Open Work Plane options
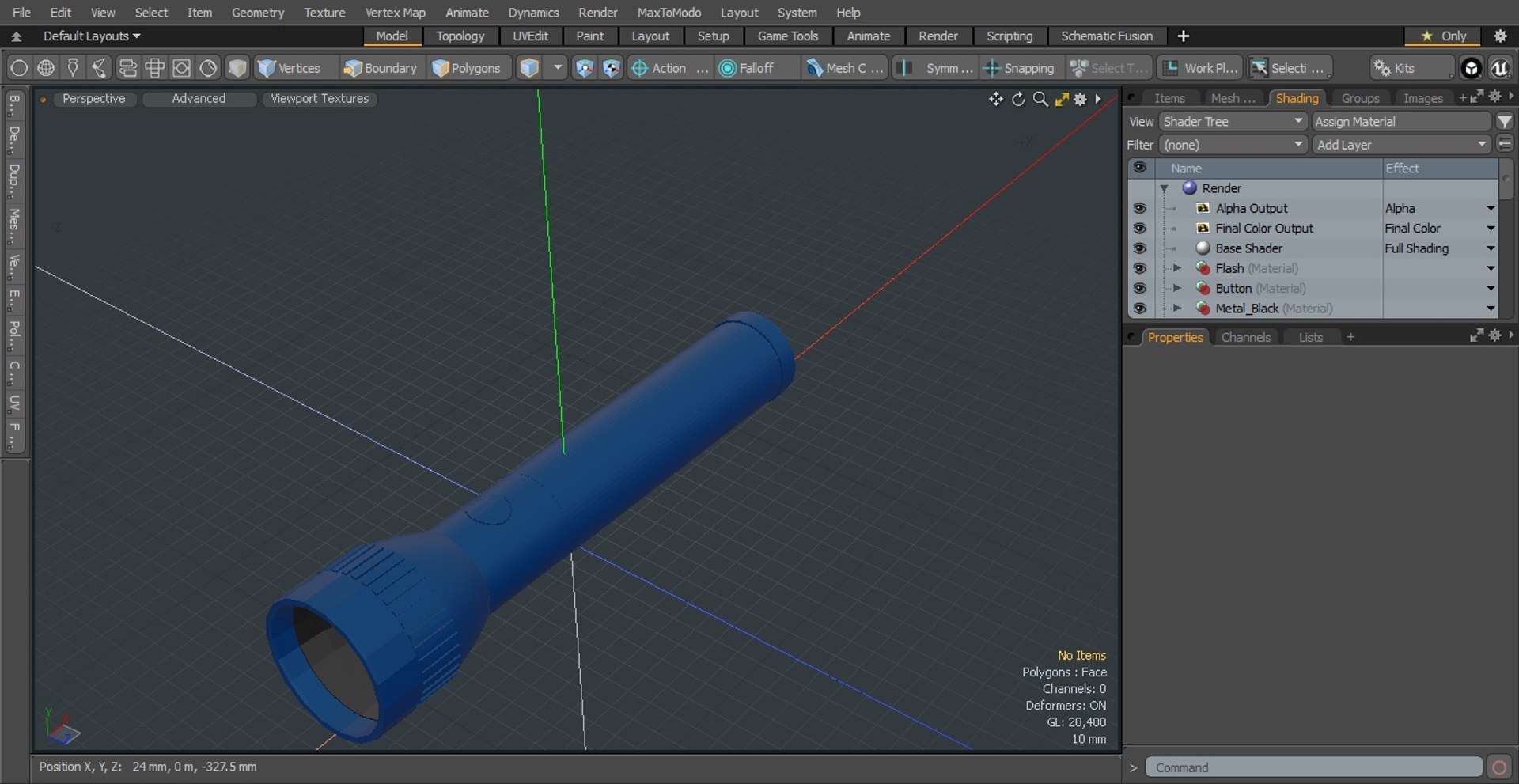Viewport: 1519px width, 784px height. (1200, 68)
